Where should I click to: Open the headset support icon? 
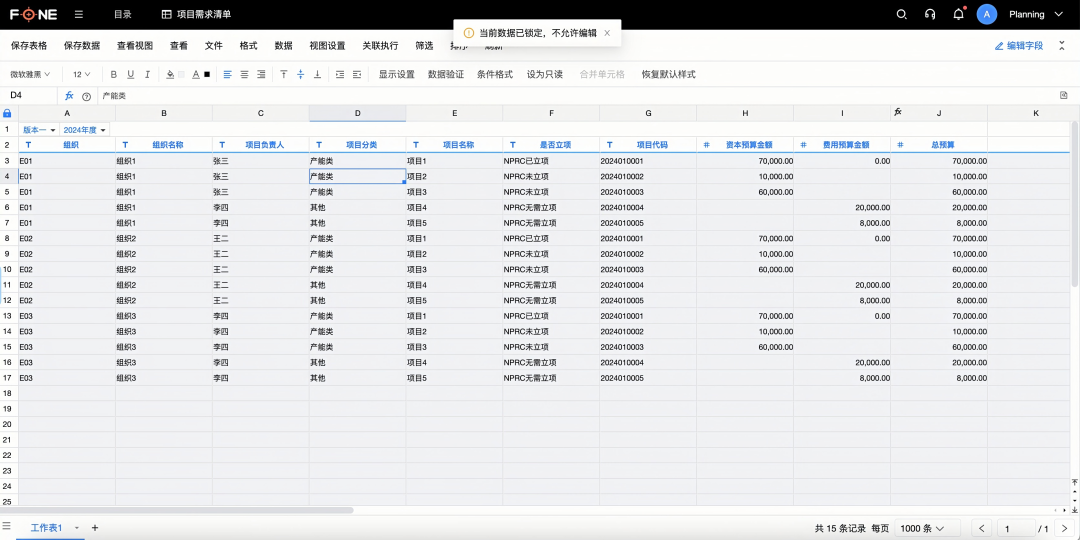click(930, 14)
